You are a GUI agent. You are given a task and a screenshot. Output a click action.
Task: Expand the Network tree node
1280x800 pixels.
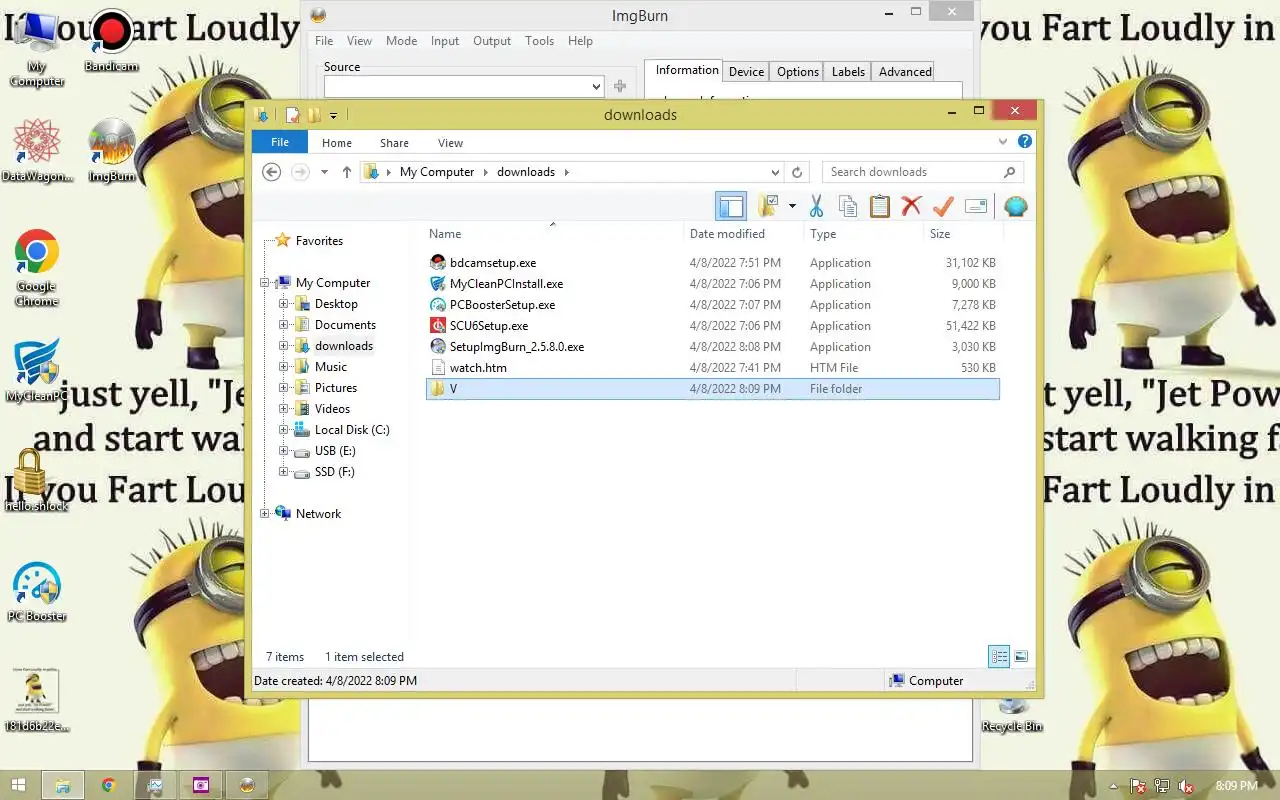(266, 514)
